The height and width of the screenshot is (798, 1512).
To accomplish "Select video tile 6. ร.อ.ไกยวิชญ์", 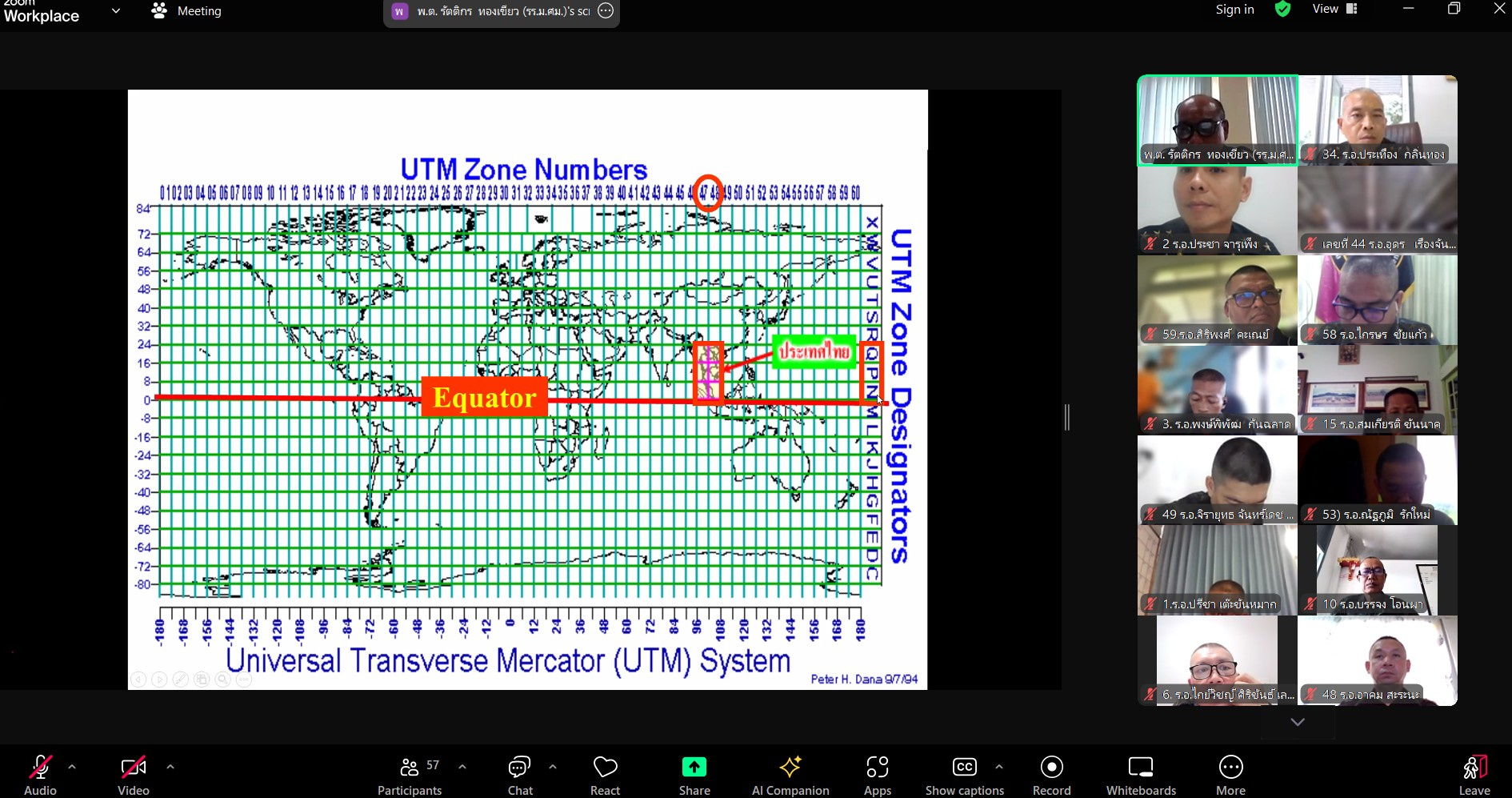I will pyautogui.click(x=1218, y=660).
